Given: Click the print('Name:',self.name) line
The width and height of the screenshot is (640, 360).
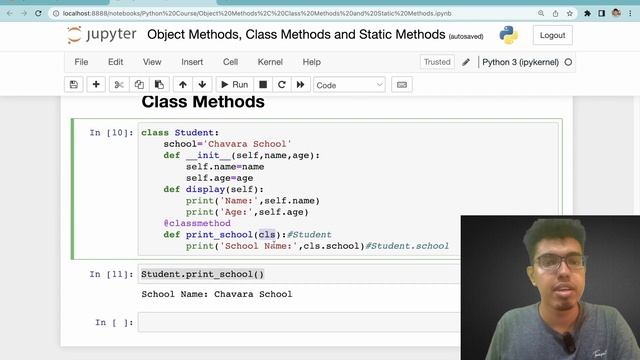Looking at the screenshot, I should click(253, 201).
